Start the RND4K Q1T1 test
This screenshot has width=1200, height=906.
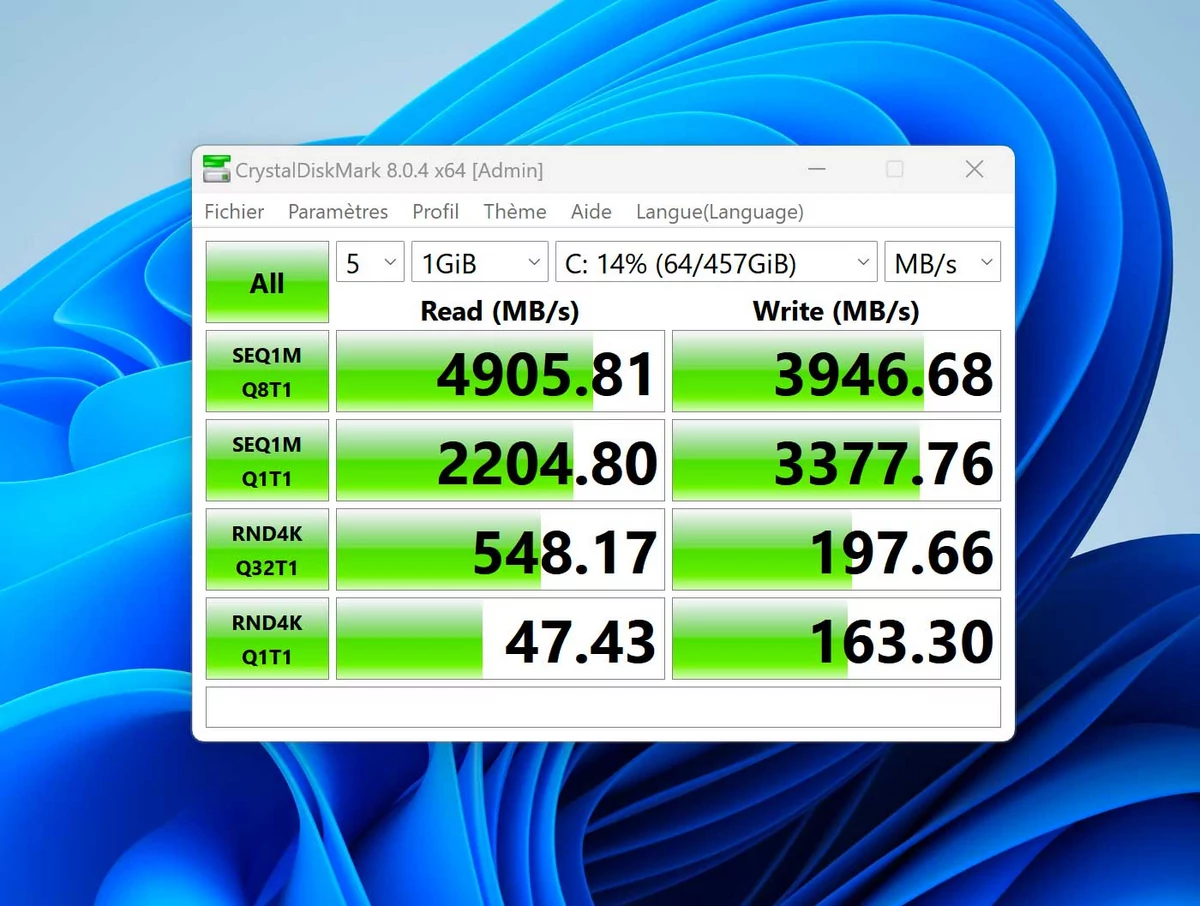(267, 639)
